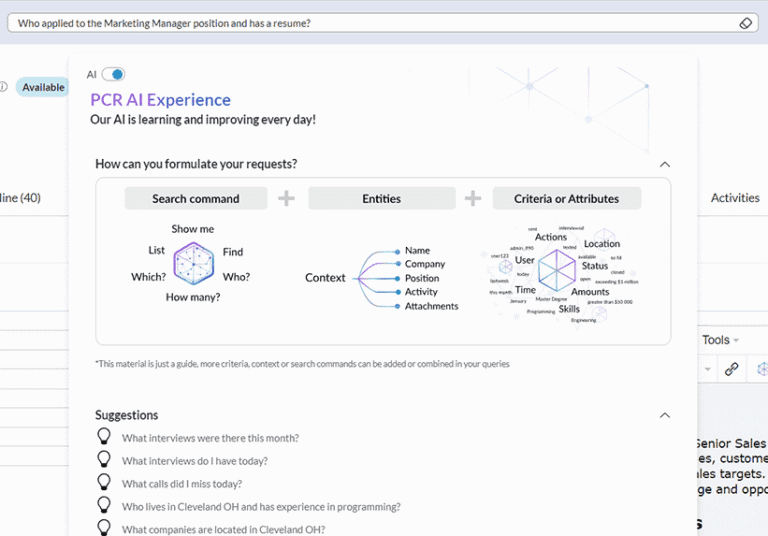The width and height of the screenshot is (768, 536).
Task: Open the Activities tab in background
Action: (735, 198)
